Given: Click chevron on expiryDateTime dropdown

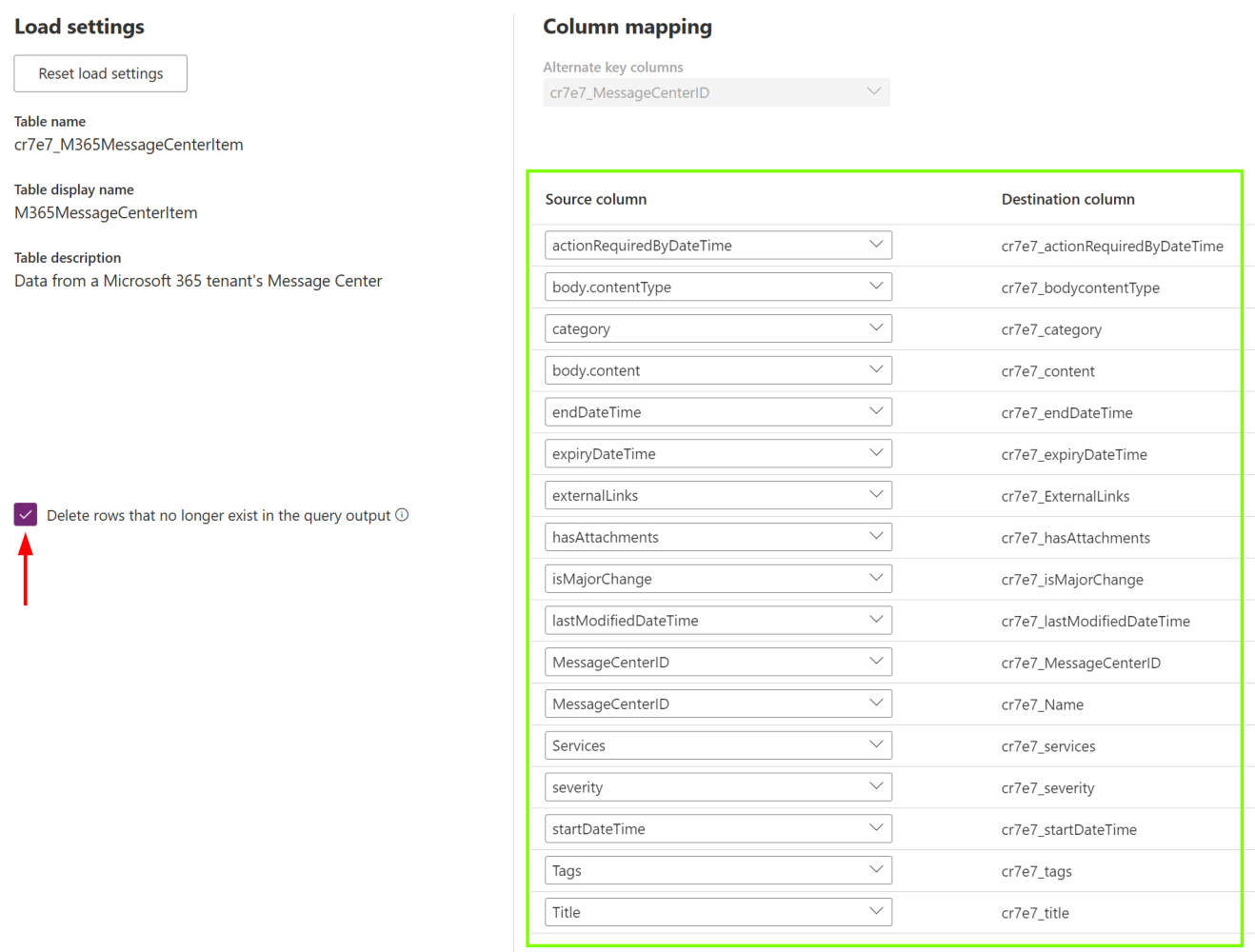Looking at the screenshot, I should [876, 453].
